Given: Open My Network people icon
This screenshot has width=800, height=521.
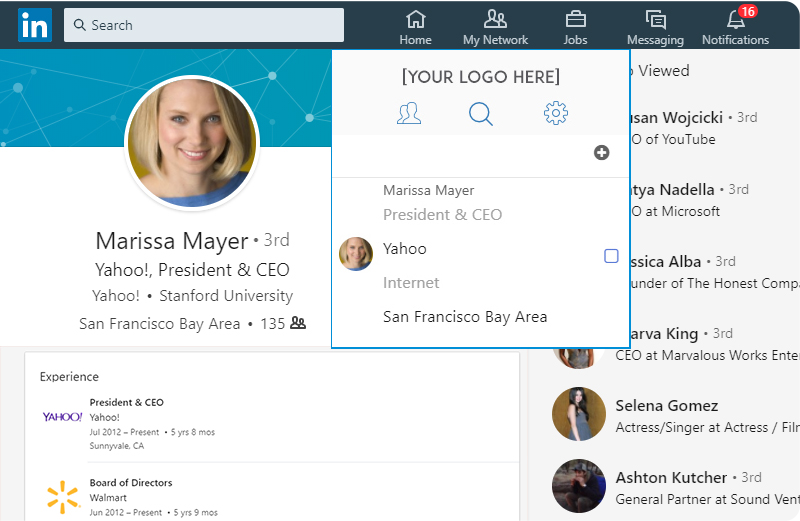Looking at the screenshot, I should [495, 19].
